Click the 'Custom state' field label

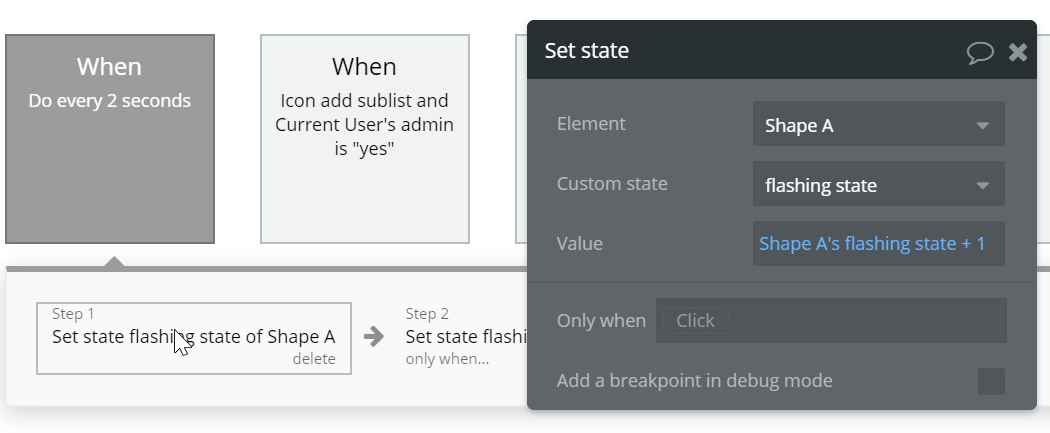coord(612,184)
